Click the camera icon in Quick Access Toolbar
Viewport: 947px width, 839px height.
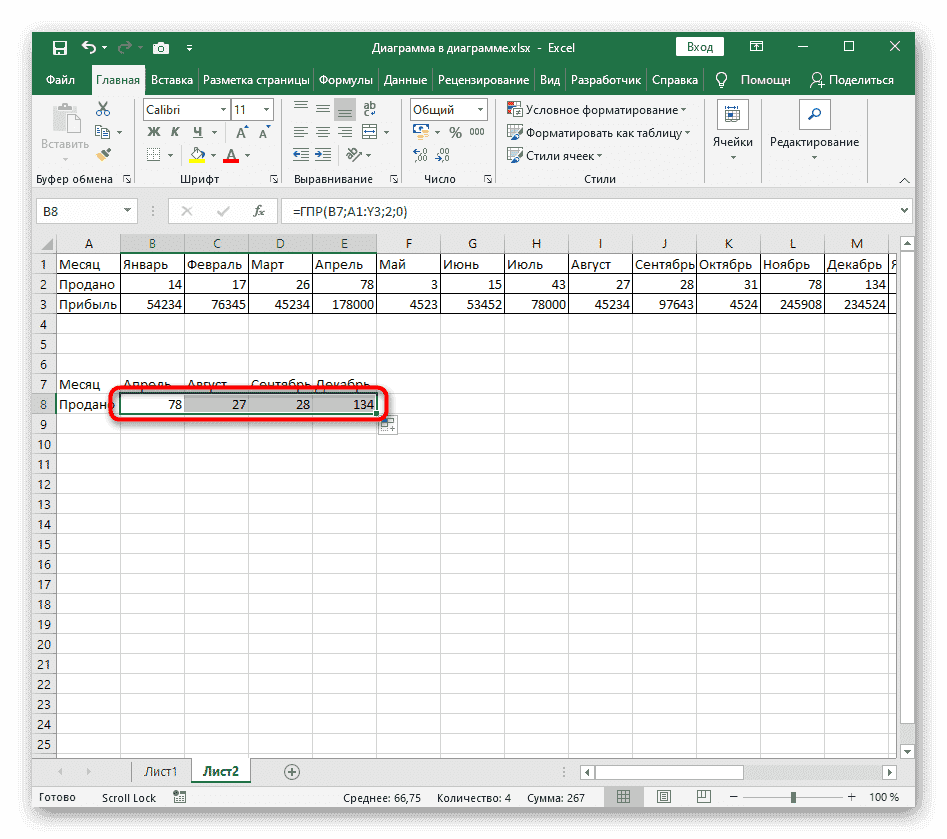(x=161, y=47)
